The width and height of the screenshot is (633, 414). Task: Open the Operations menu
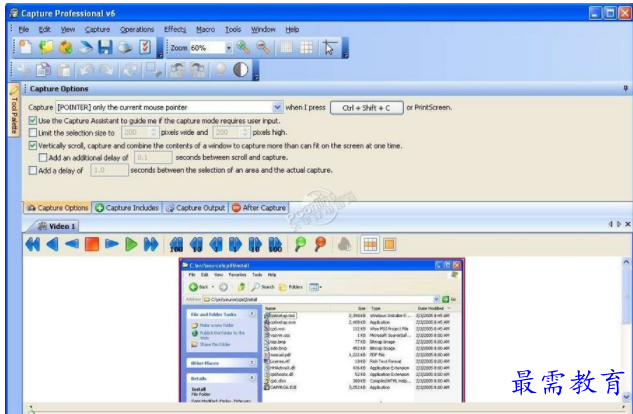pos(137,29)
